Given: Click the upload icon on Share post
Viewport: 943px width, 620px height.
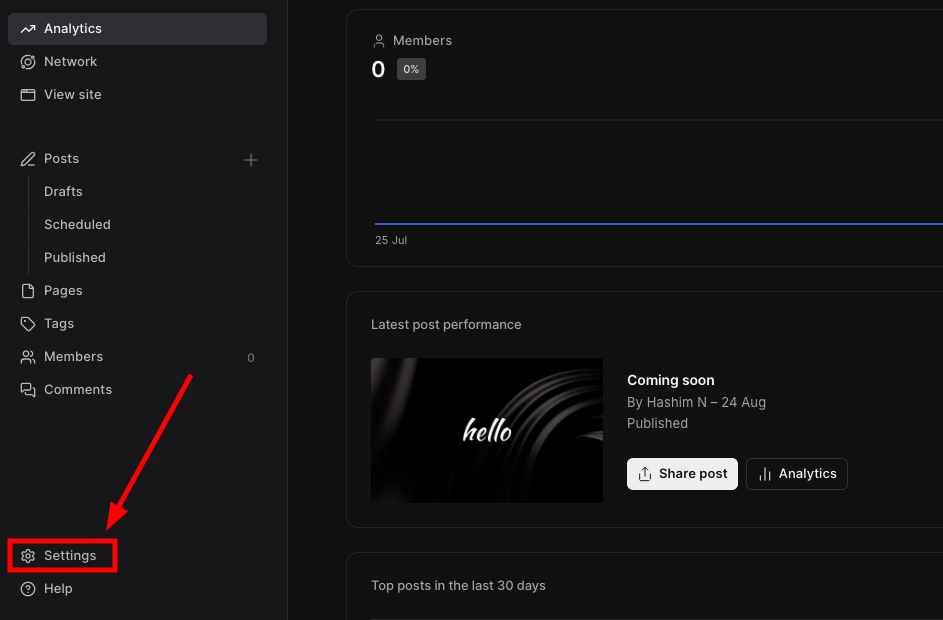Looking at the screenshot, I should click(x=645, y=474).
